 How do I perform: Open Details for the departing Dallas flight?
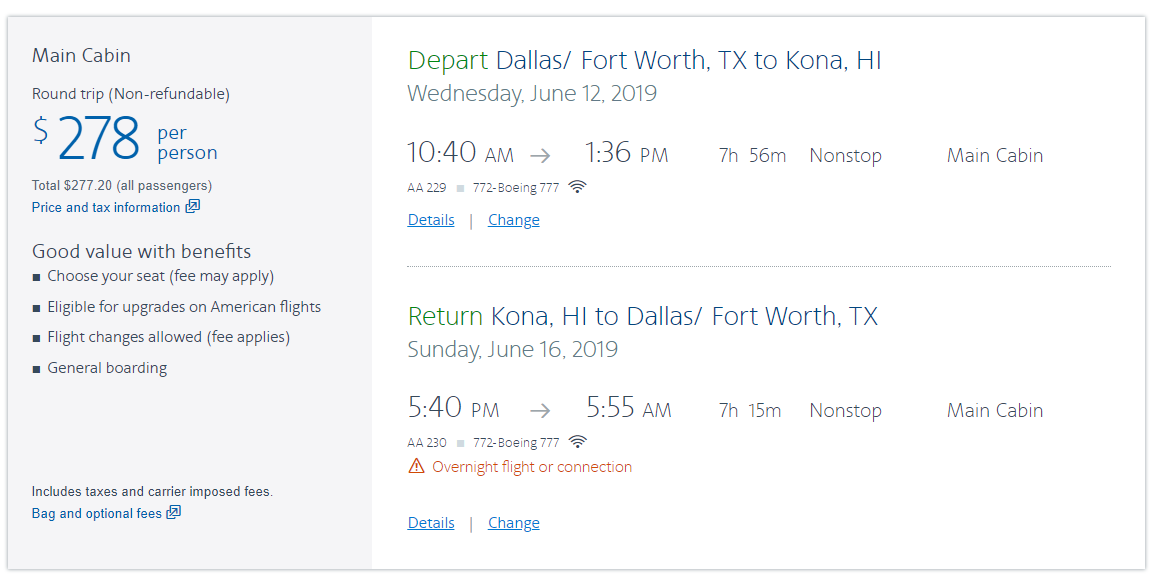click(431, 220)
